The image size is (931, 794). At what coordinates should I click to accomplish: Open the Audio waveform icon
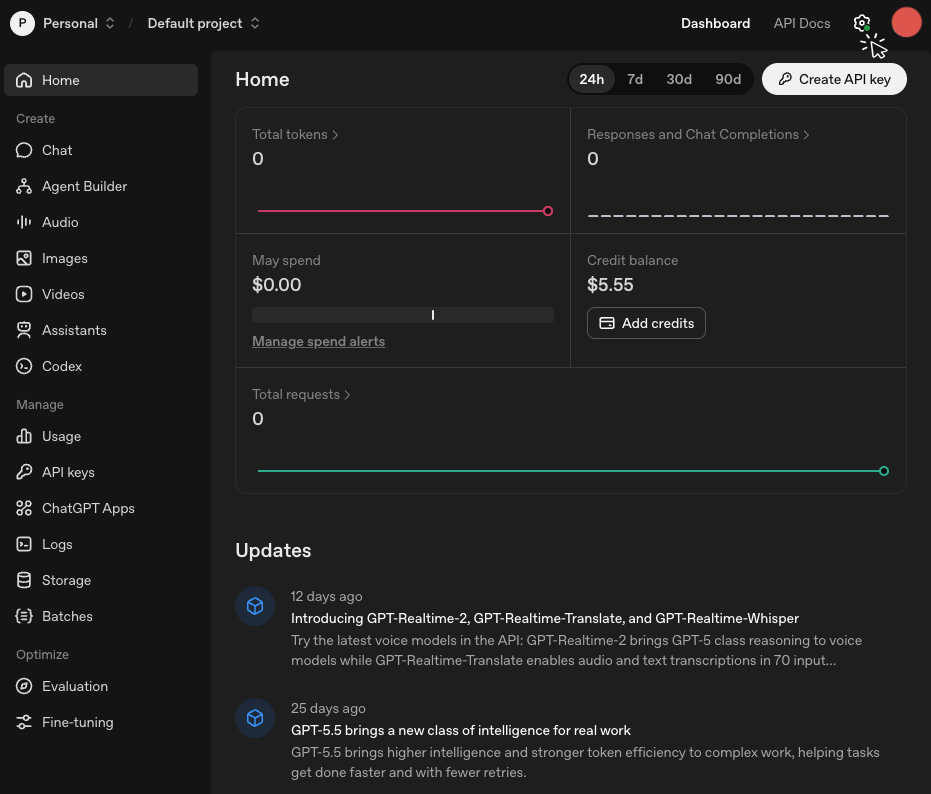coord(24,222)
